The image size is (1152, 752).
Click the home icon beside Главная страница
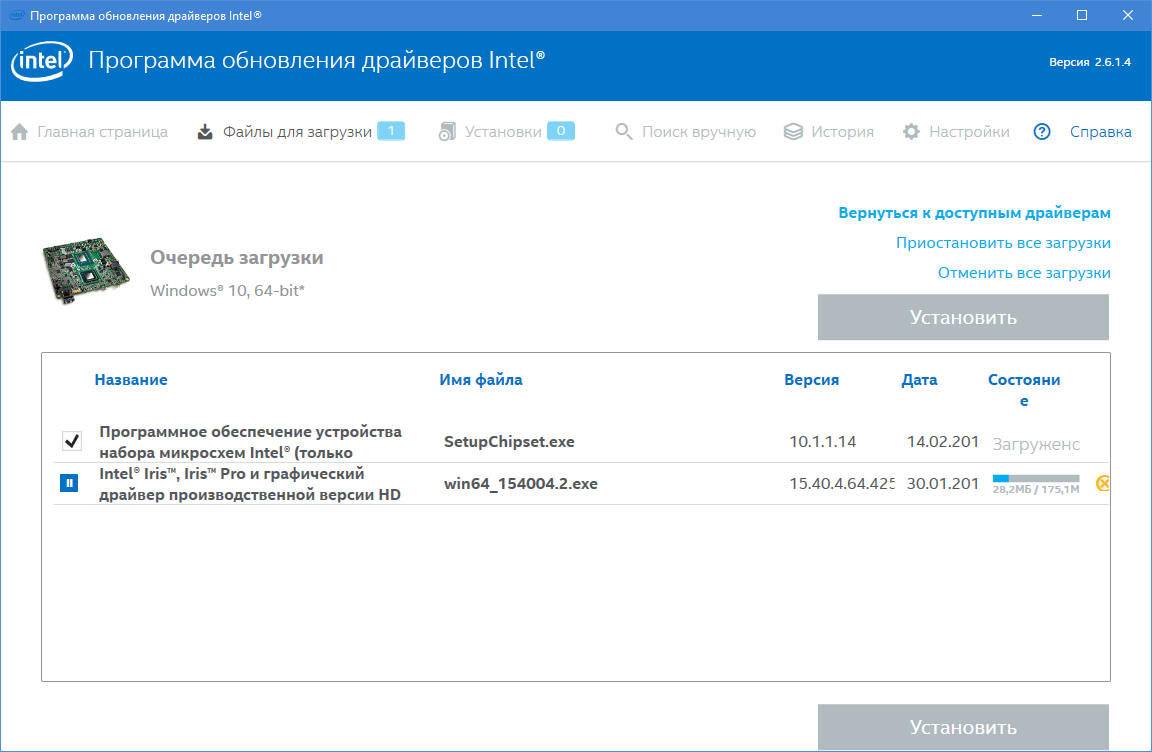tap(20, 131)
